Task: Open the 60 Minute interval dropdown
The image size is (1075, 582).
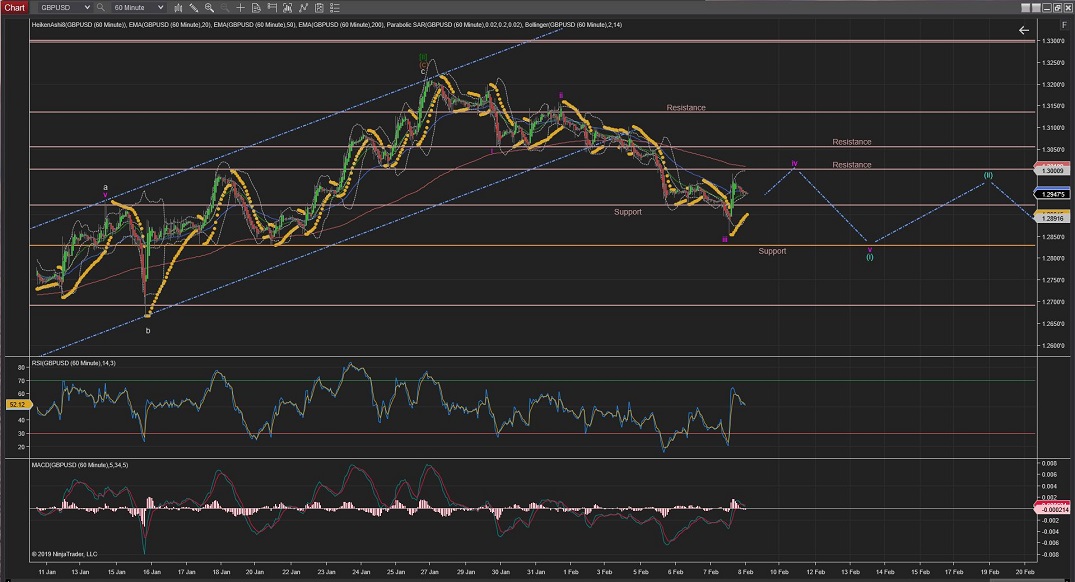Action: click(138, 8)
